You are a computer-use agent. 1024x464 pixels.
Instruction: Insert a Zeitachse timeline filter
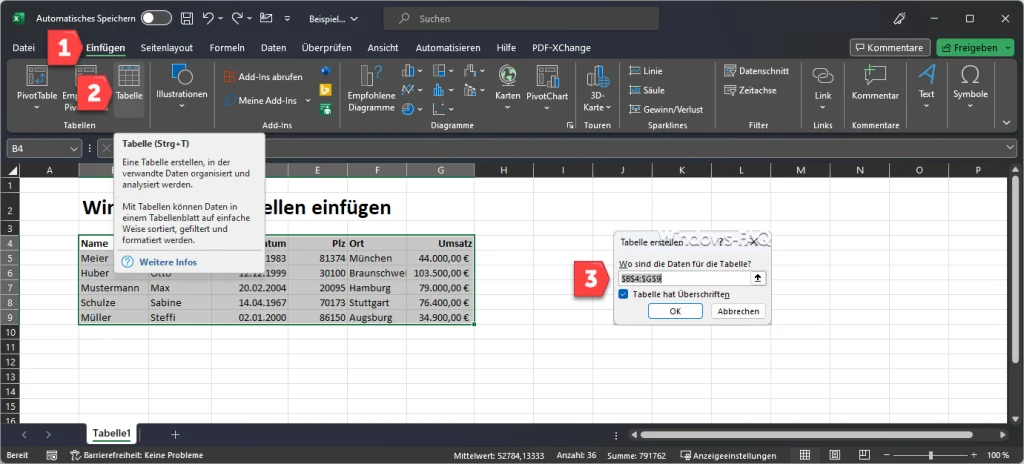750,90
